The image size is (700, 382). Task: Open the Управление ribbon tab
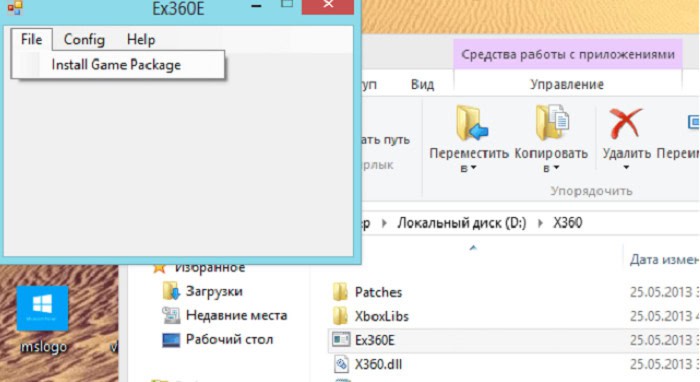(x=567, y=84)
